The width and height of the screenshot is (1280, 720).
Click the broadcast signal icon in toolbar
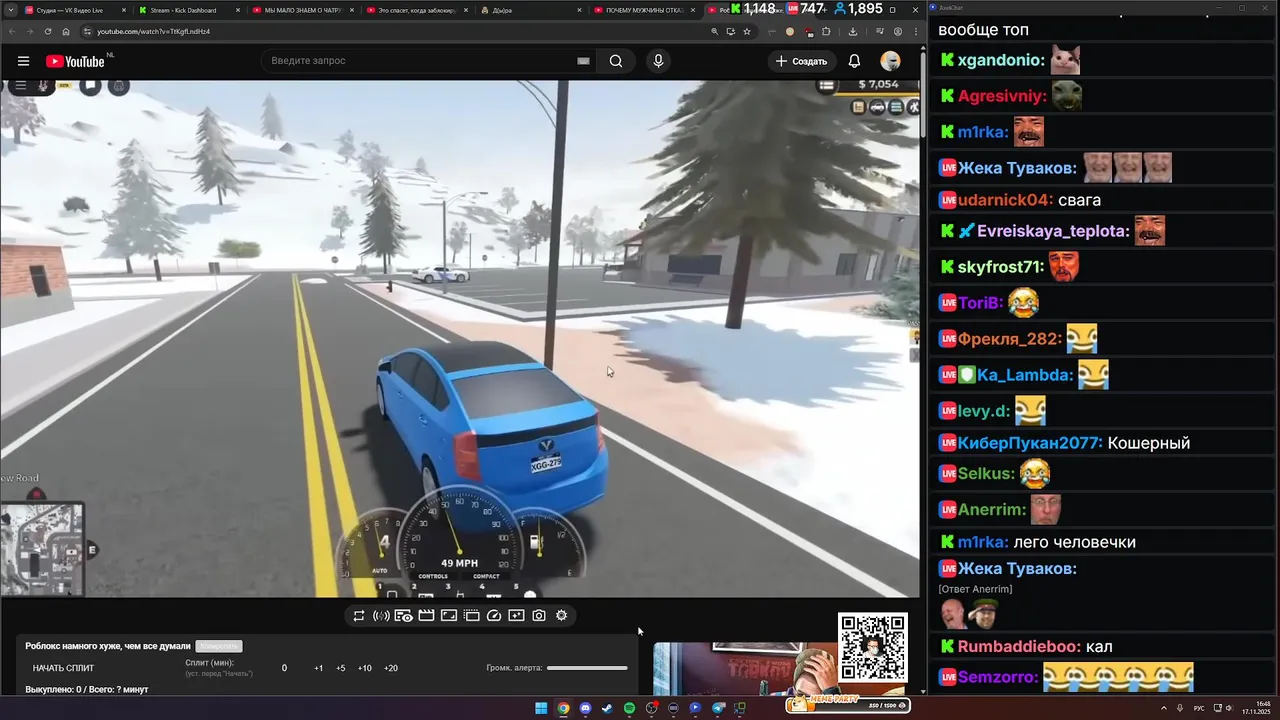click(x=381, y=616)
